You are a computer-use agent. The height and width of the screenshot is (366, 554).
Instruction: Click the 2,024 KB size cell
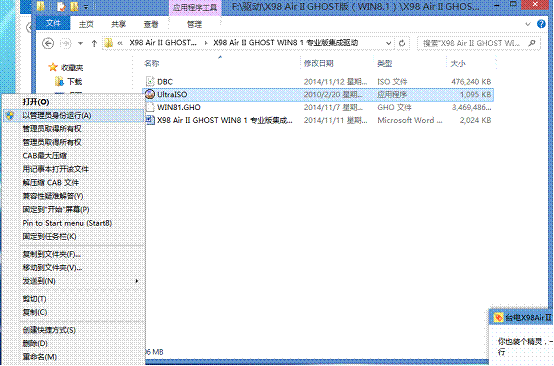(475, 120)
